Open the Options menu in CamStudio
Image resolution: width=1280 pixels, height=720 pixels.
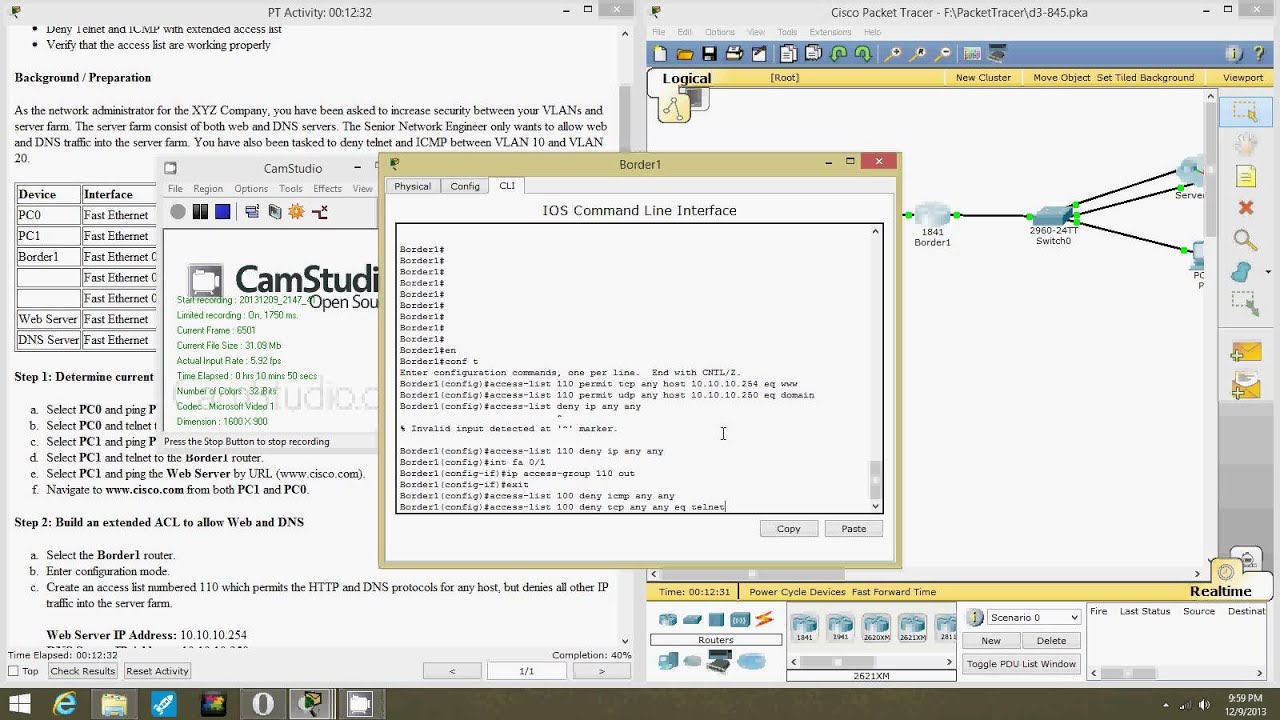point(251,188)
